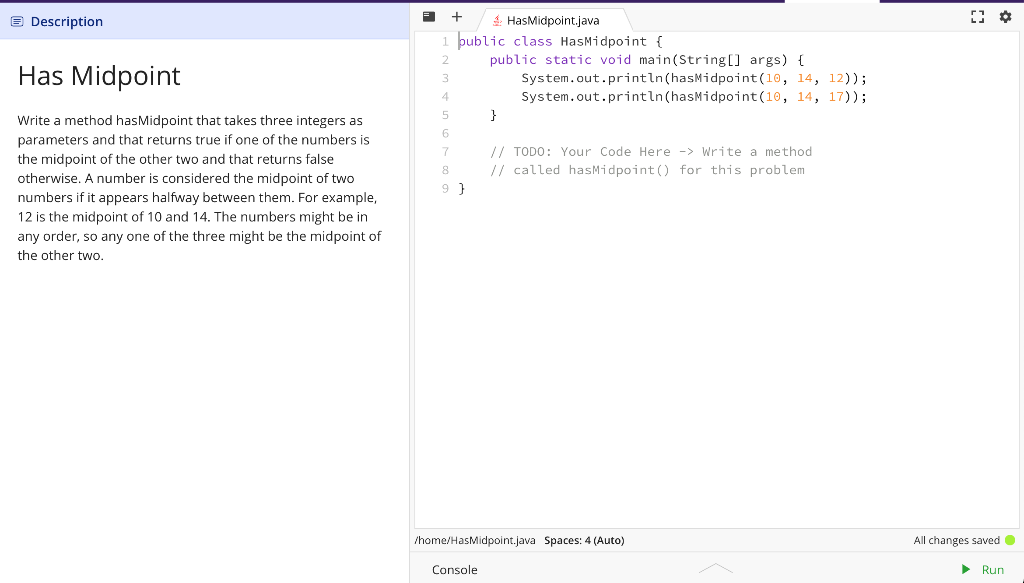Viewport: 1024px width, 583px height.
Task: Click the file drawer icon beside the plus
Action: (x=429, y=16)
